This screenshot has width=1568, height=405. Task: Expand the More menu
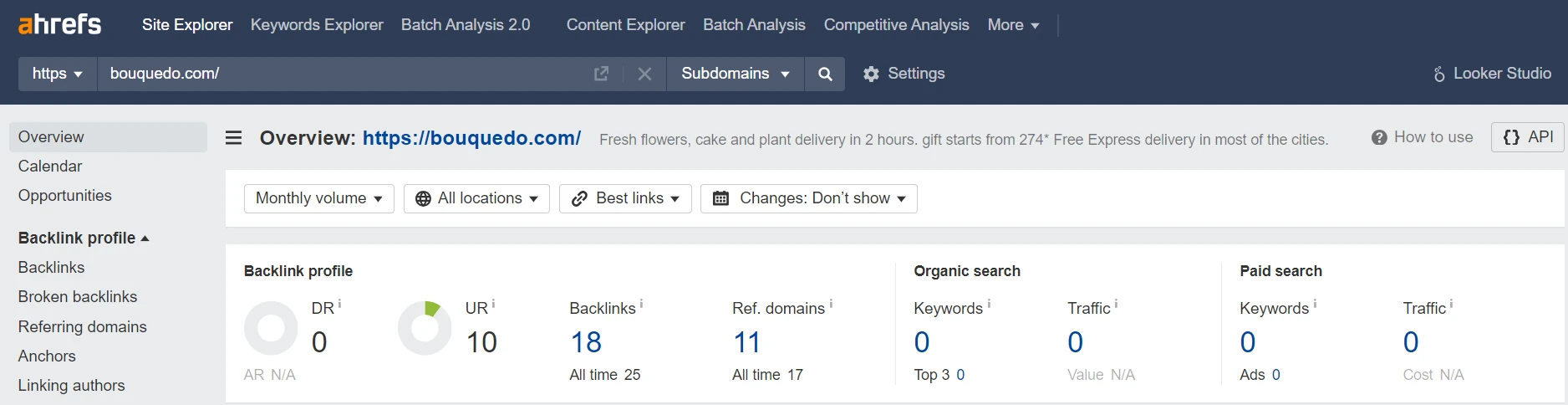pyautogui.click(x=1013, y=25)
